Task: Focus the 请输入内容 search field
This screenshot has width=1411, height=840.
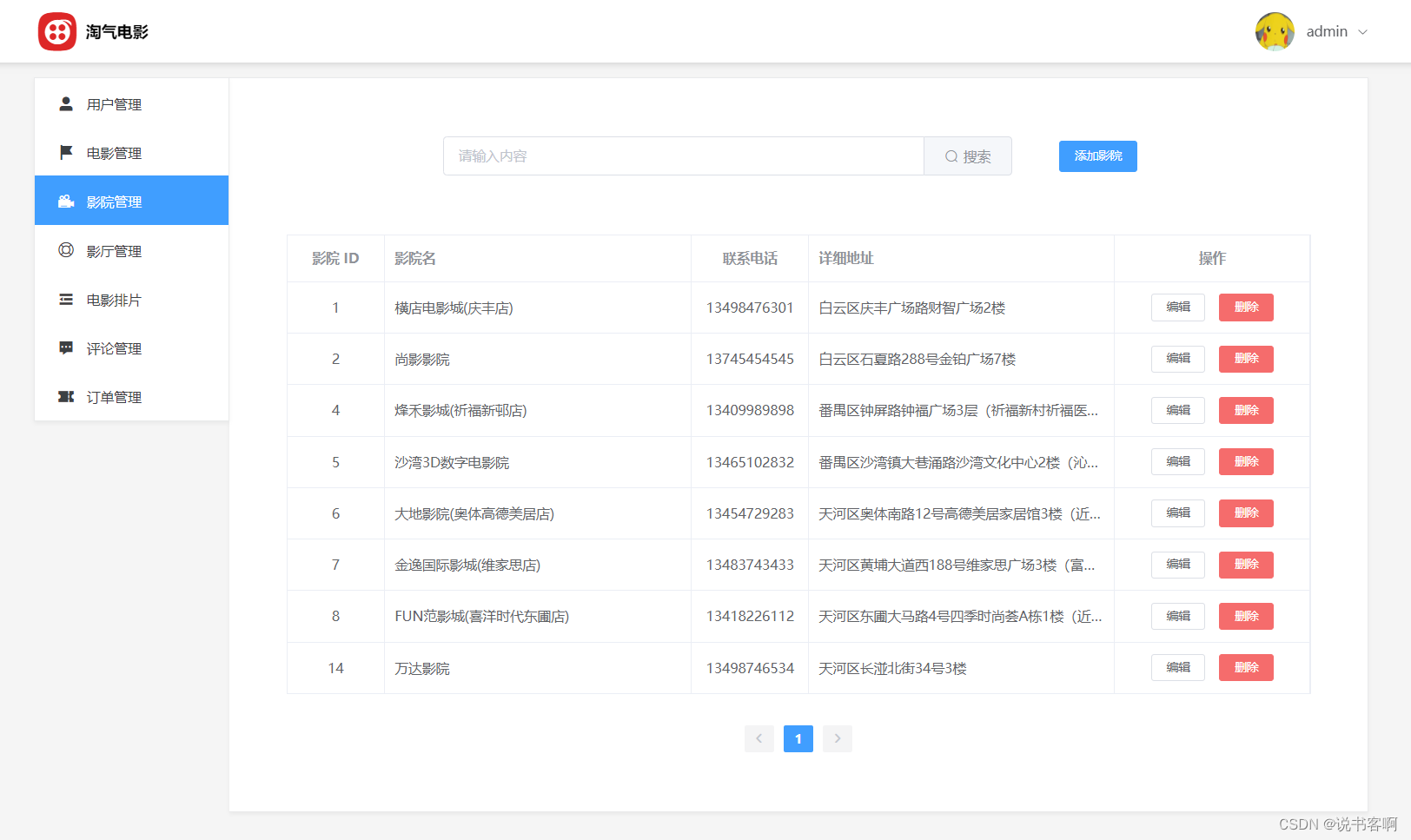Action: pyautogui.click(x=684, y=156)
